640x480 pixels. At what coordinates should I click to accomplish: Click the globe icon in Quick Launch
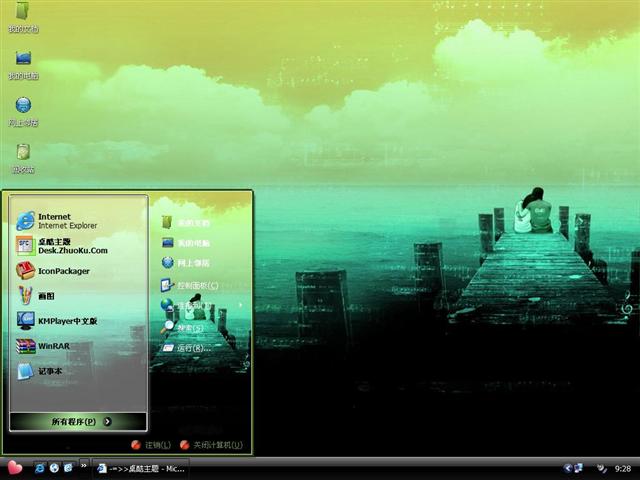54,468
